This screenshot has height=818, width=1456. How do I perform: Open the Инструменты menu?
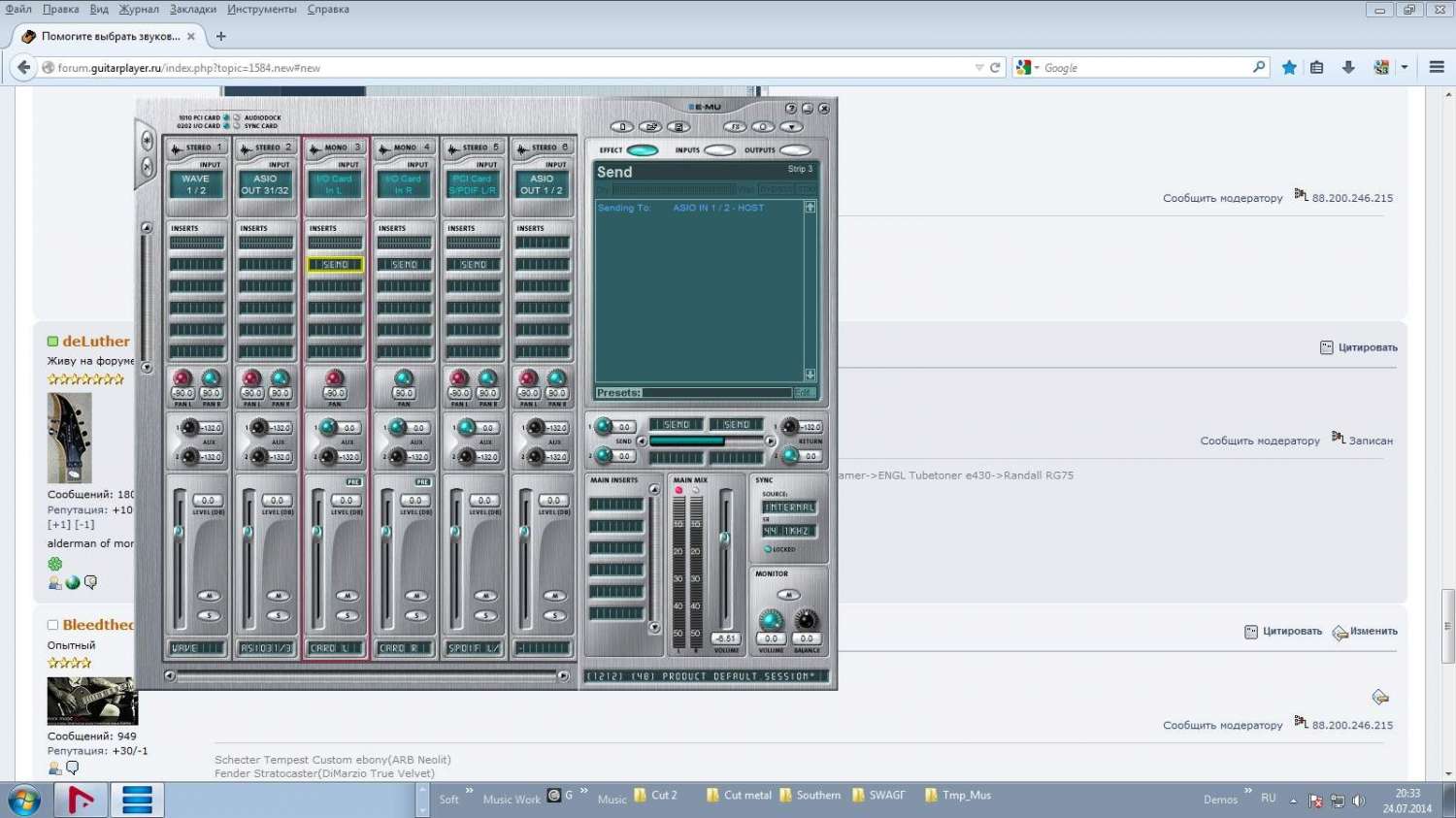coord(262,9)
